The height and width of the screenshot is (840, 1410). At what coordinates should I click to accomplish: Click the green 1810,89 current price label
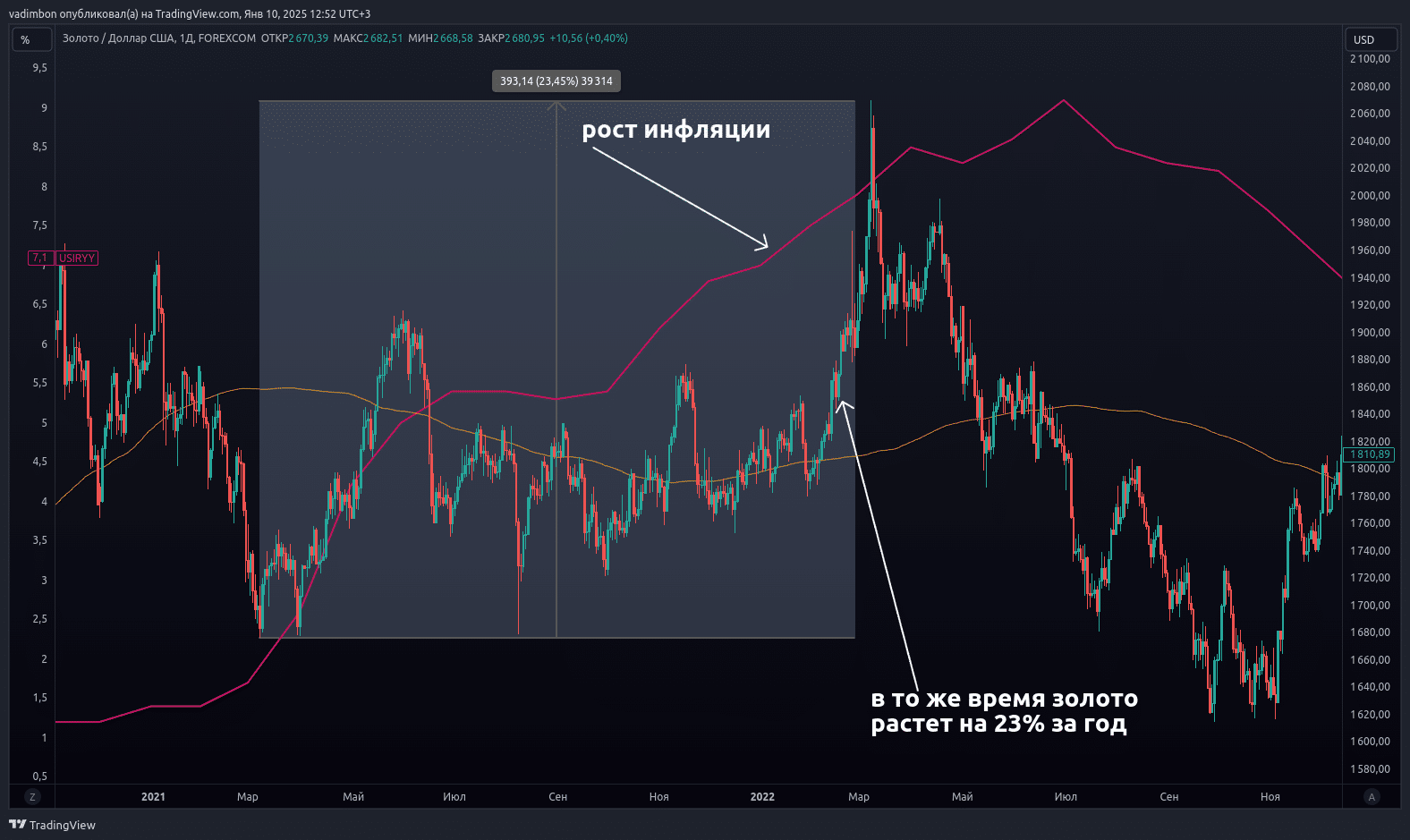1370,454
